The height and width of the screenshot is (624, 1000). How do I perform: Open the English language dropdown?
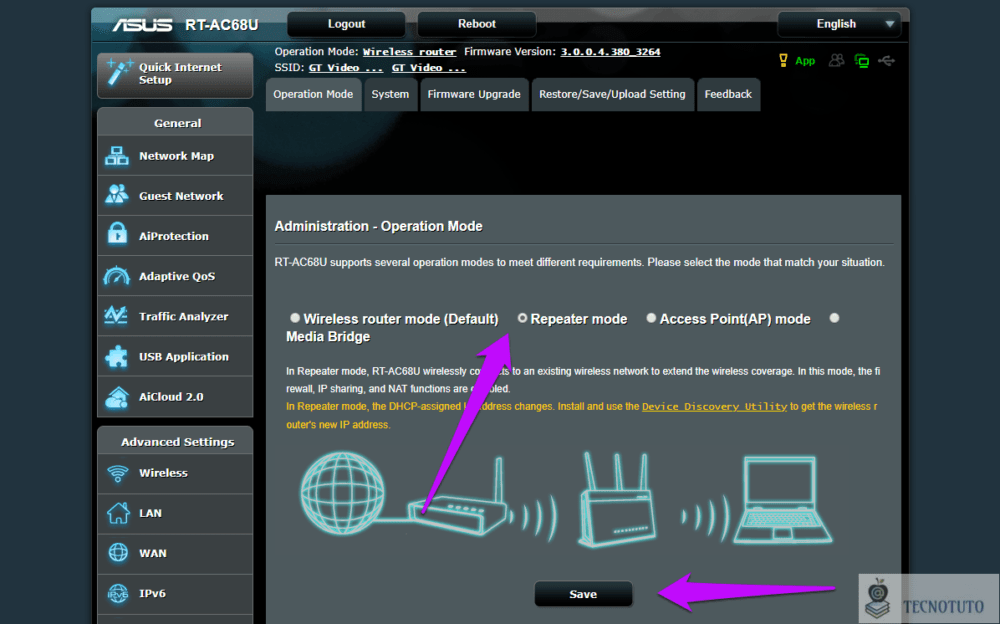point(839,24)
